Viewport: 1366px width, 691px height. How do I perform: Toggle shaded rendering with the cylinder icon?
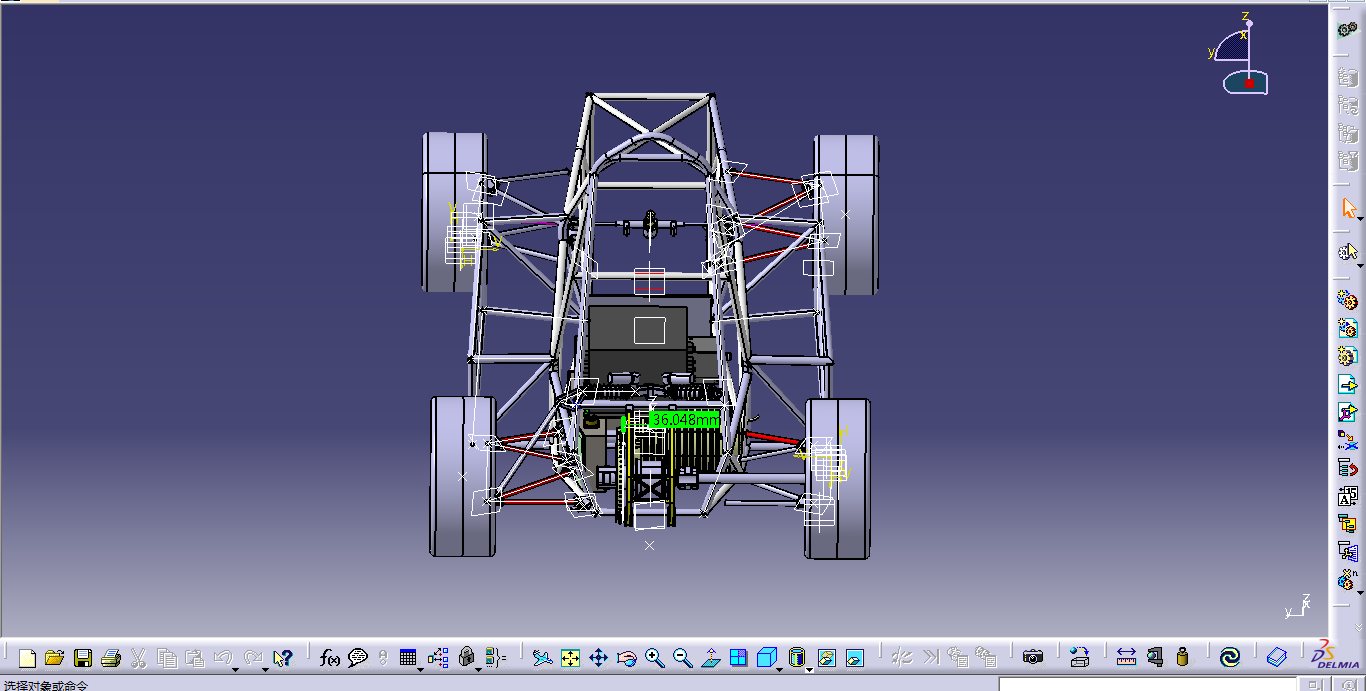[795, 657]
